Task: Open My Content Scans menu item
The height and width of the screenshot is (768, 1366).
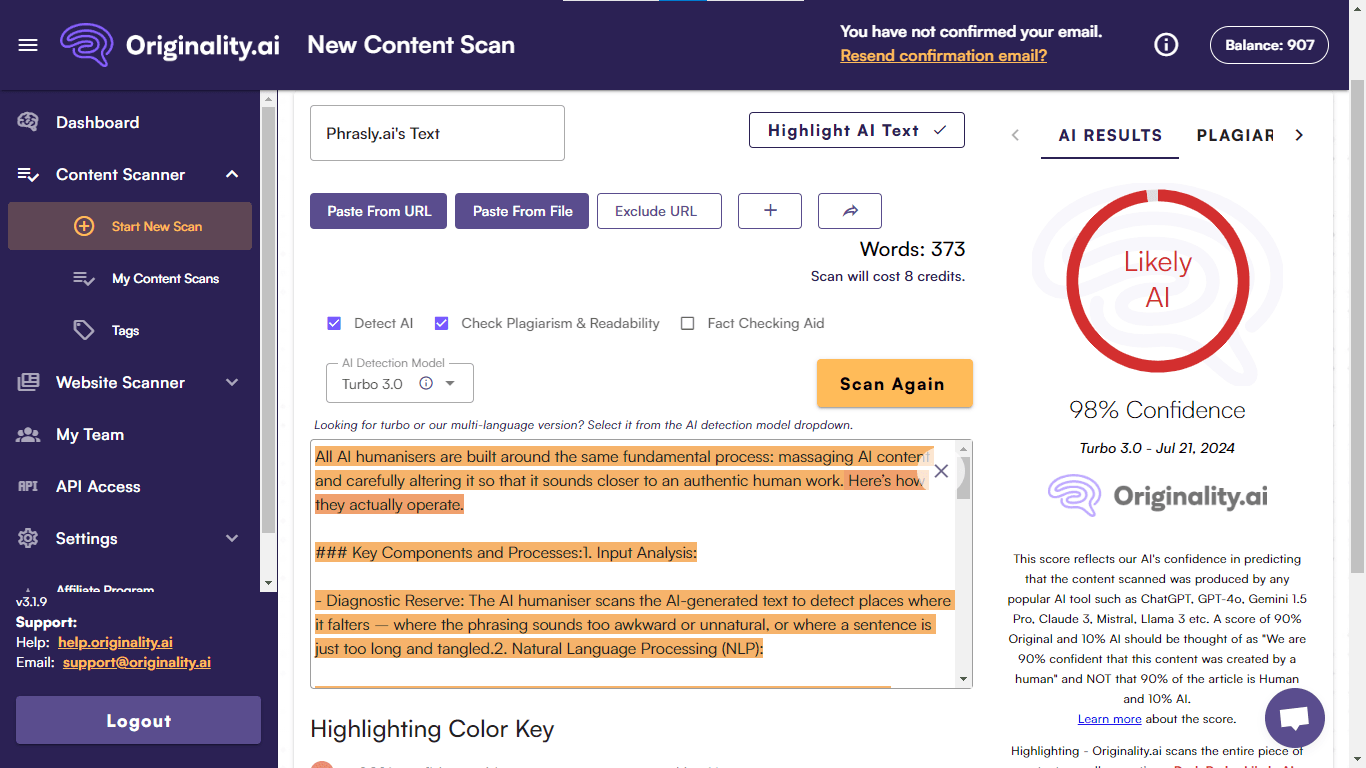Action: coord(165,278)
